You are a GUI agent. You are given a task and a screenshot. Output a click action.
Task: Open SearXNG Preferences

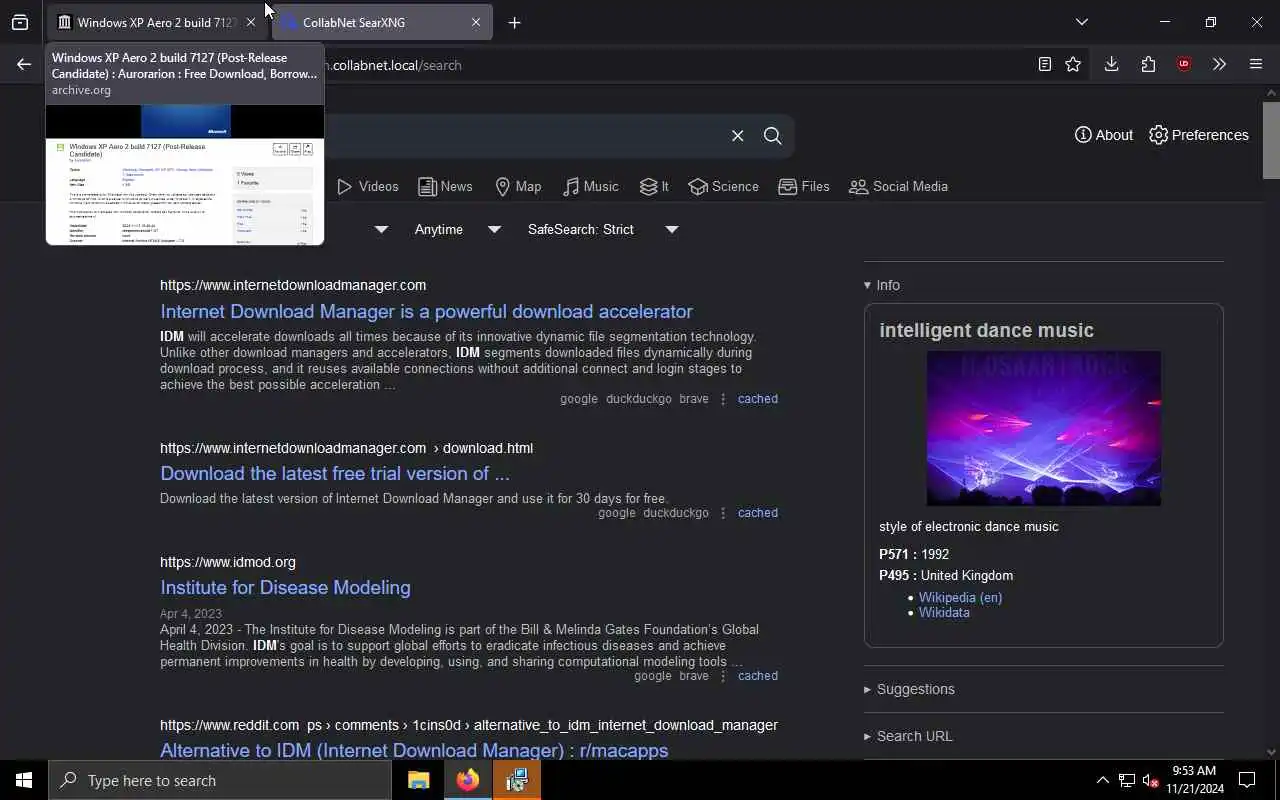click(x=1199, y=135)
